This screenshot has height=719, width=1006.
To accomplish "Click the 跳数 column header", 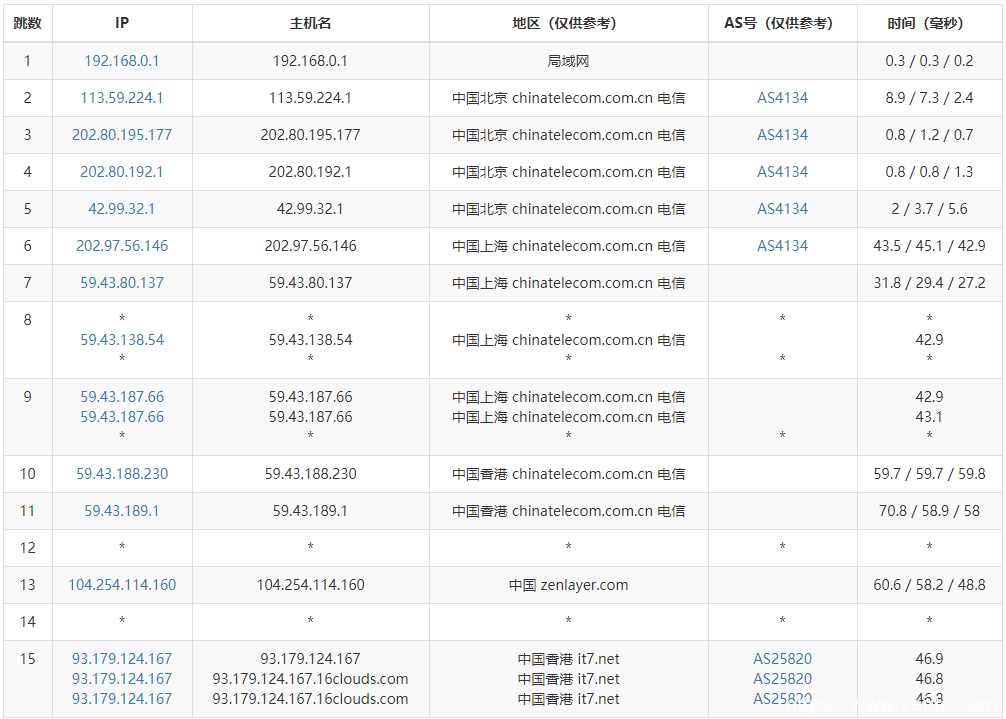I will (28, 23).
